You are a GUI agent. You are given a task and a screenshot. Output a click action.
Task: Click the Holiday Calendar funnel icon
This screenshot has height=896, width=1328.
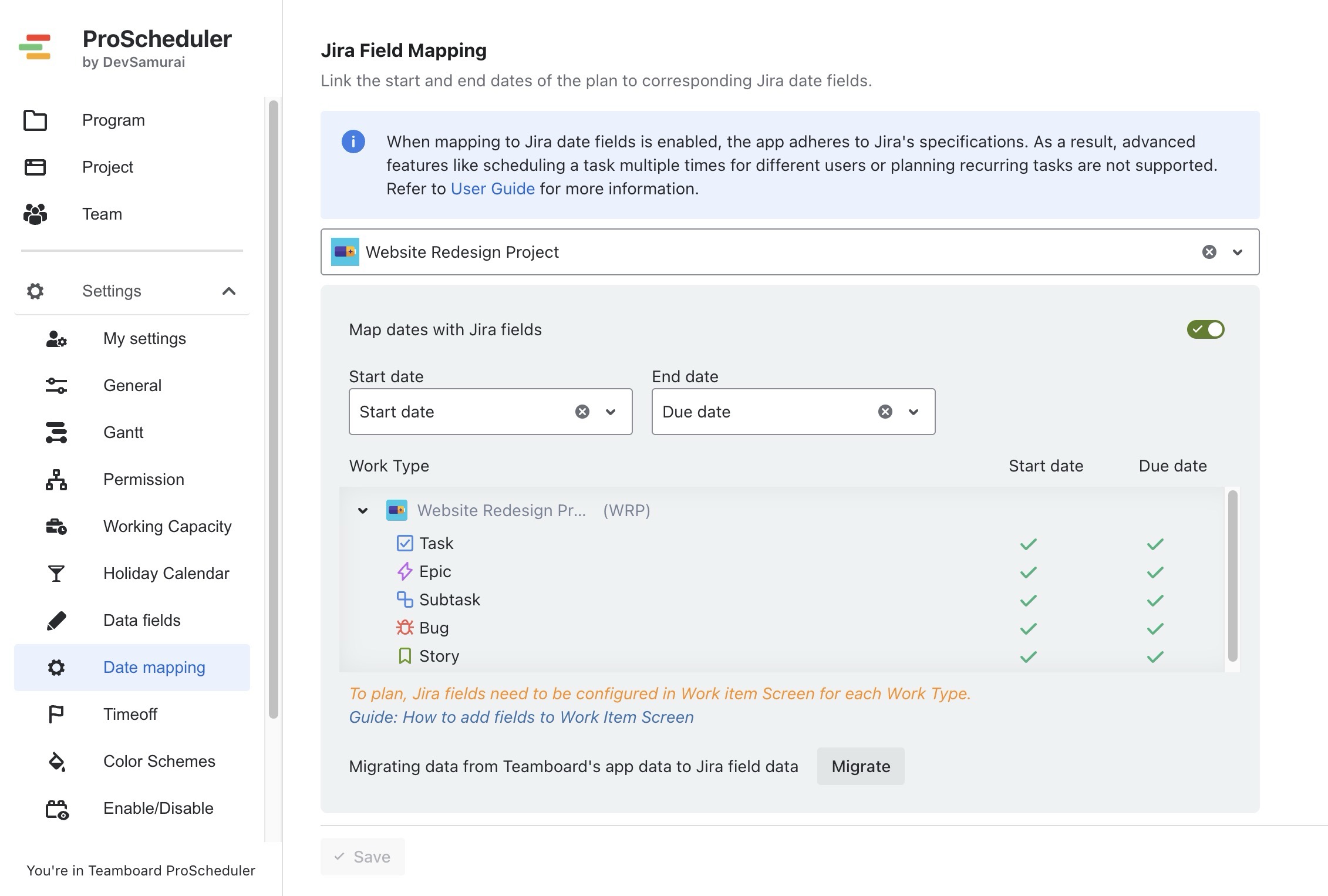(56, 573)
